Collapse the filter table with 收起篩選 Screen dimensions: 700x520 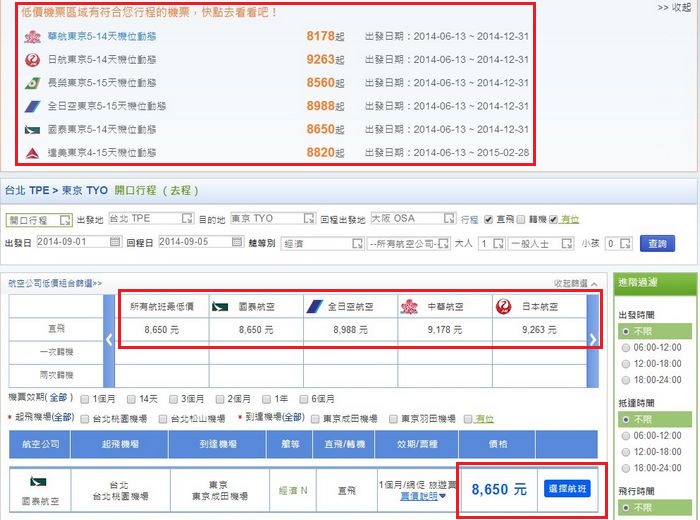pos(575,283)
